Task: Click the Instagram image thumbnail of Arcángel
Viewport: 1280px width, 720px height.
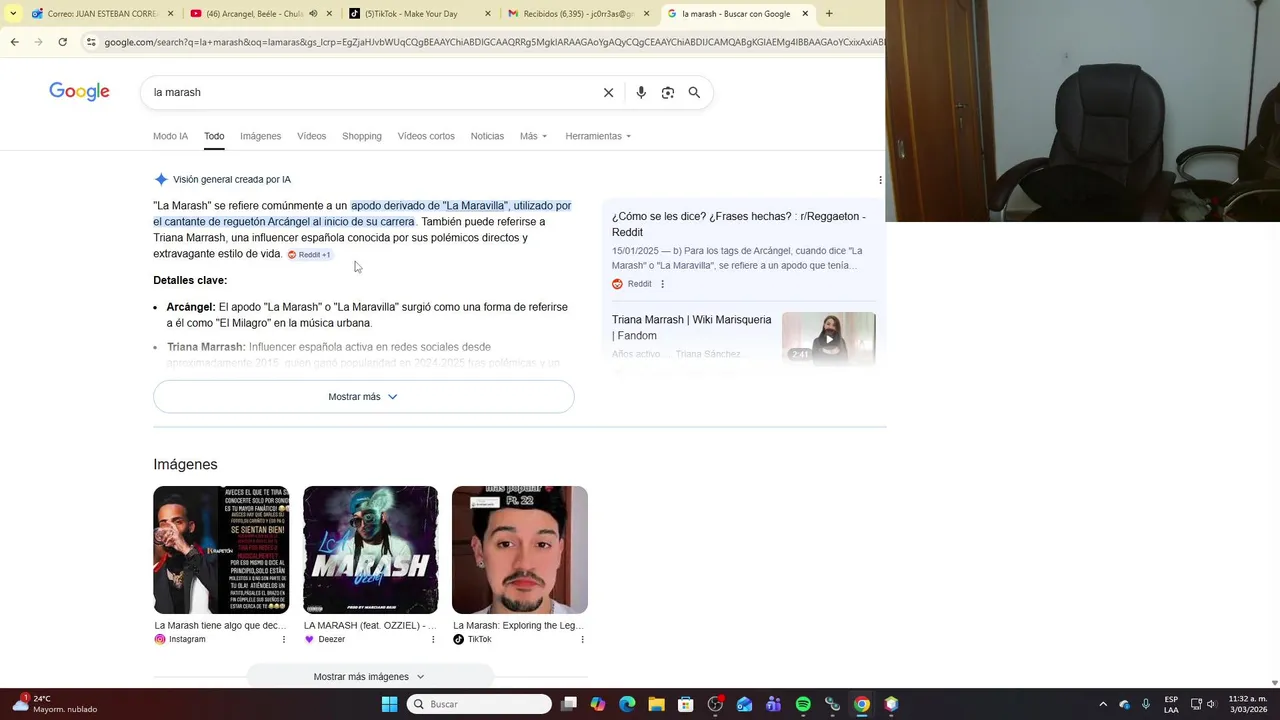Action: pos(221,550)
